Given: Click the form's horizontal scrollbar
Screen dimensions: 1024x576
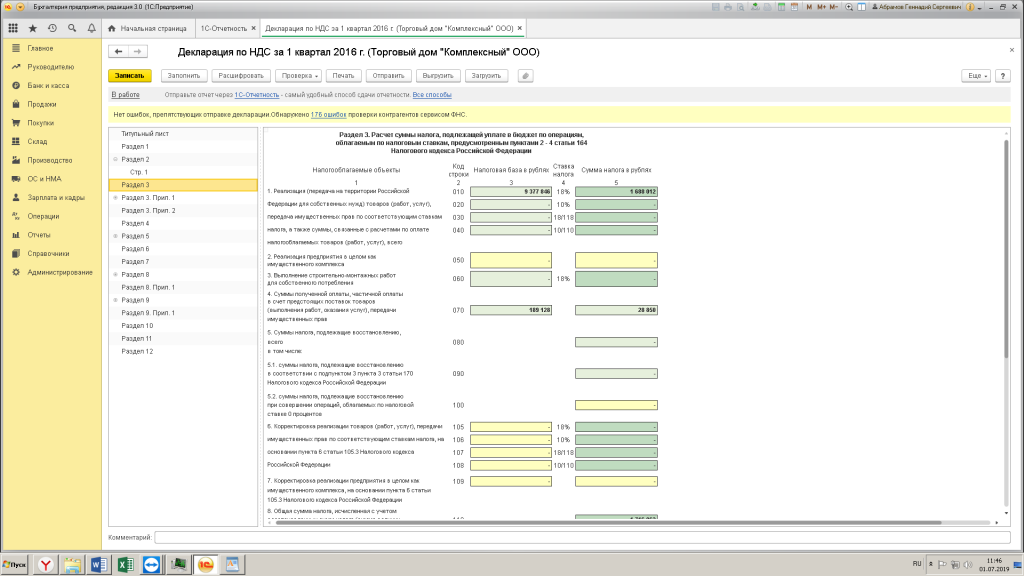Looking at the screenshot, I should tap(608, 522).
